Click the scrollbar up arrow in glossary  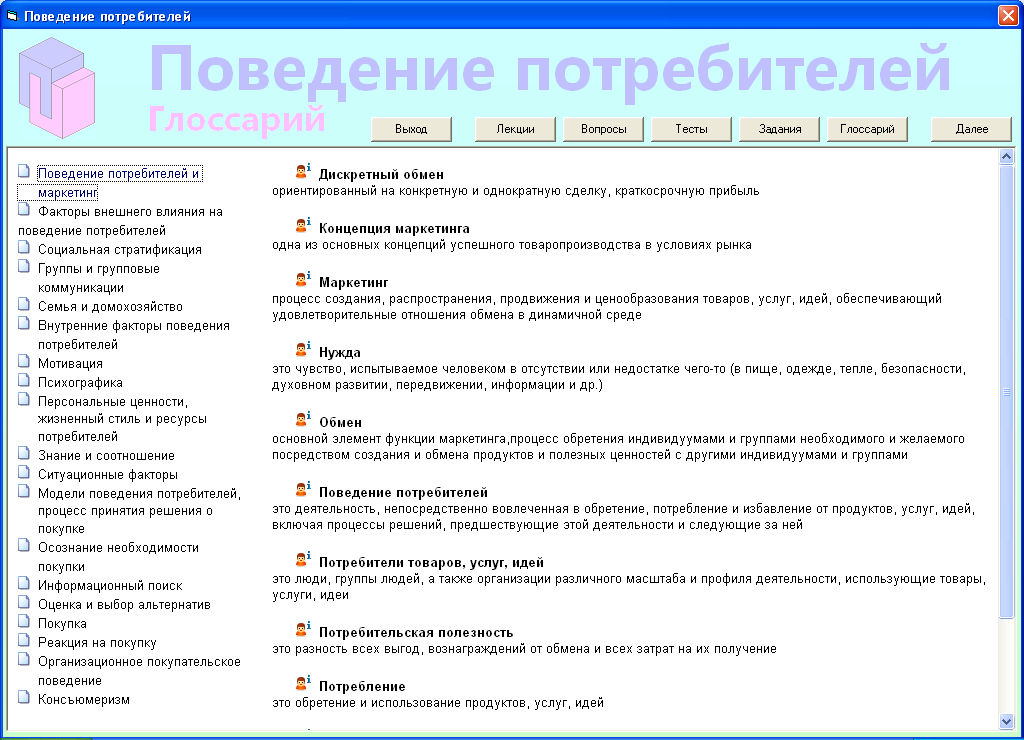point(1006,156)
